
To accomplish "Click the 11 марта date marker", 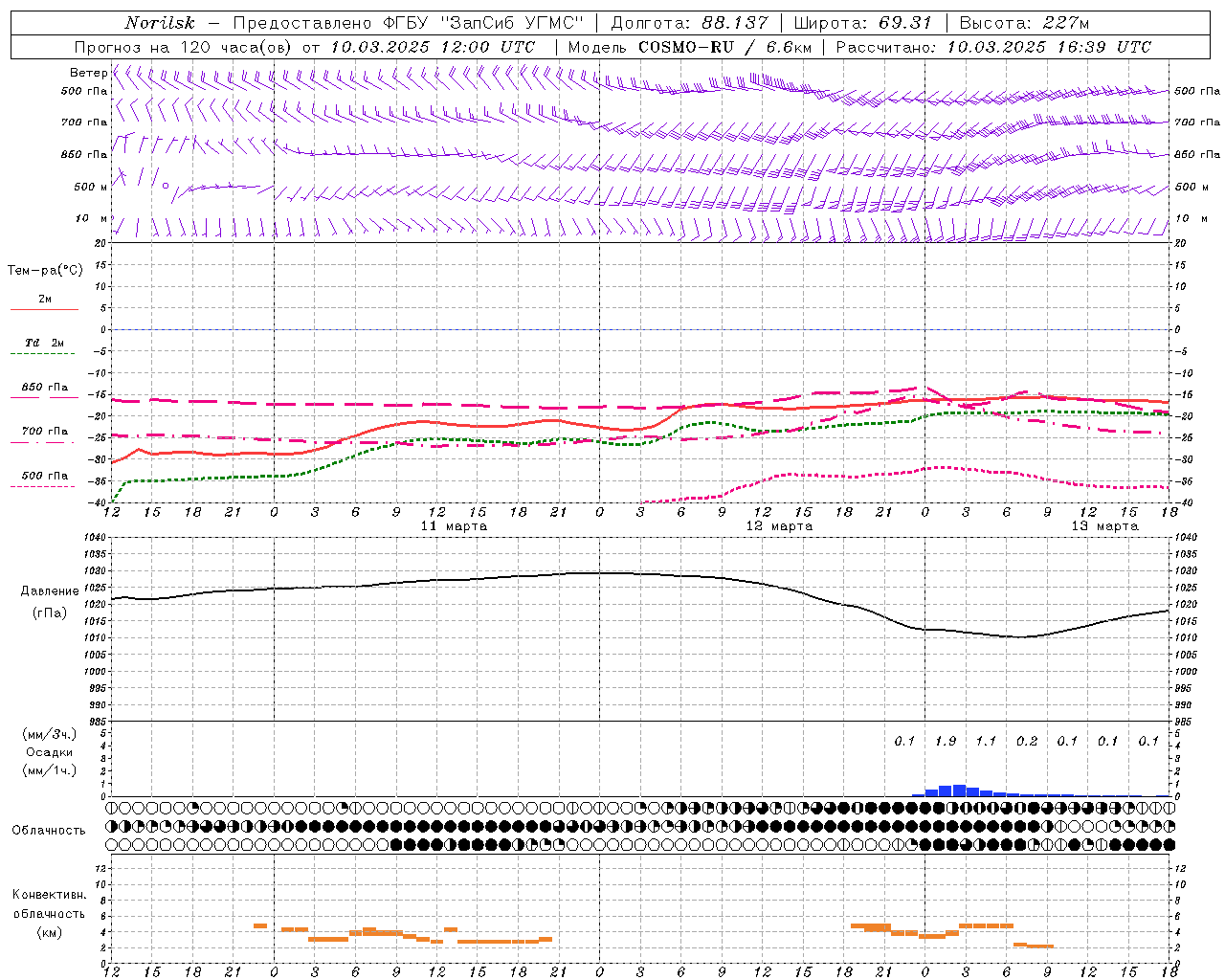I will [x=454, y=526].
